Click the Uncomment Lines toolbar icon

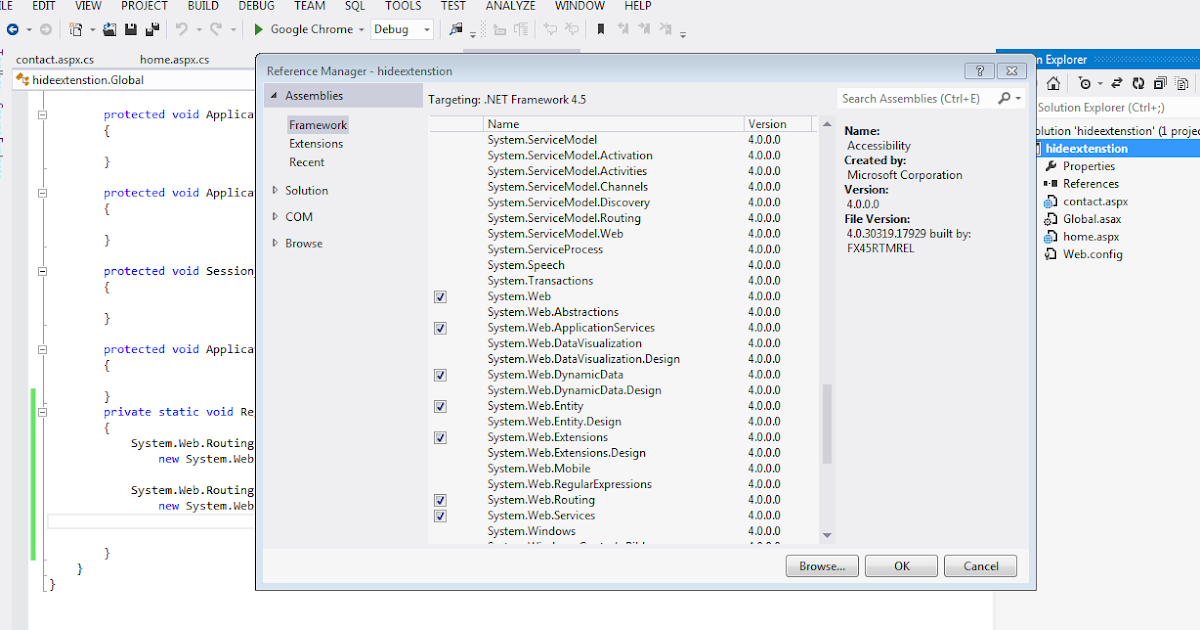(572, 30)
